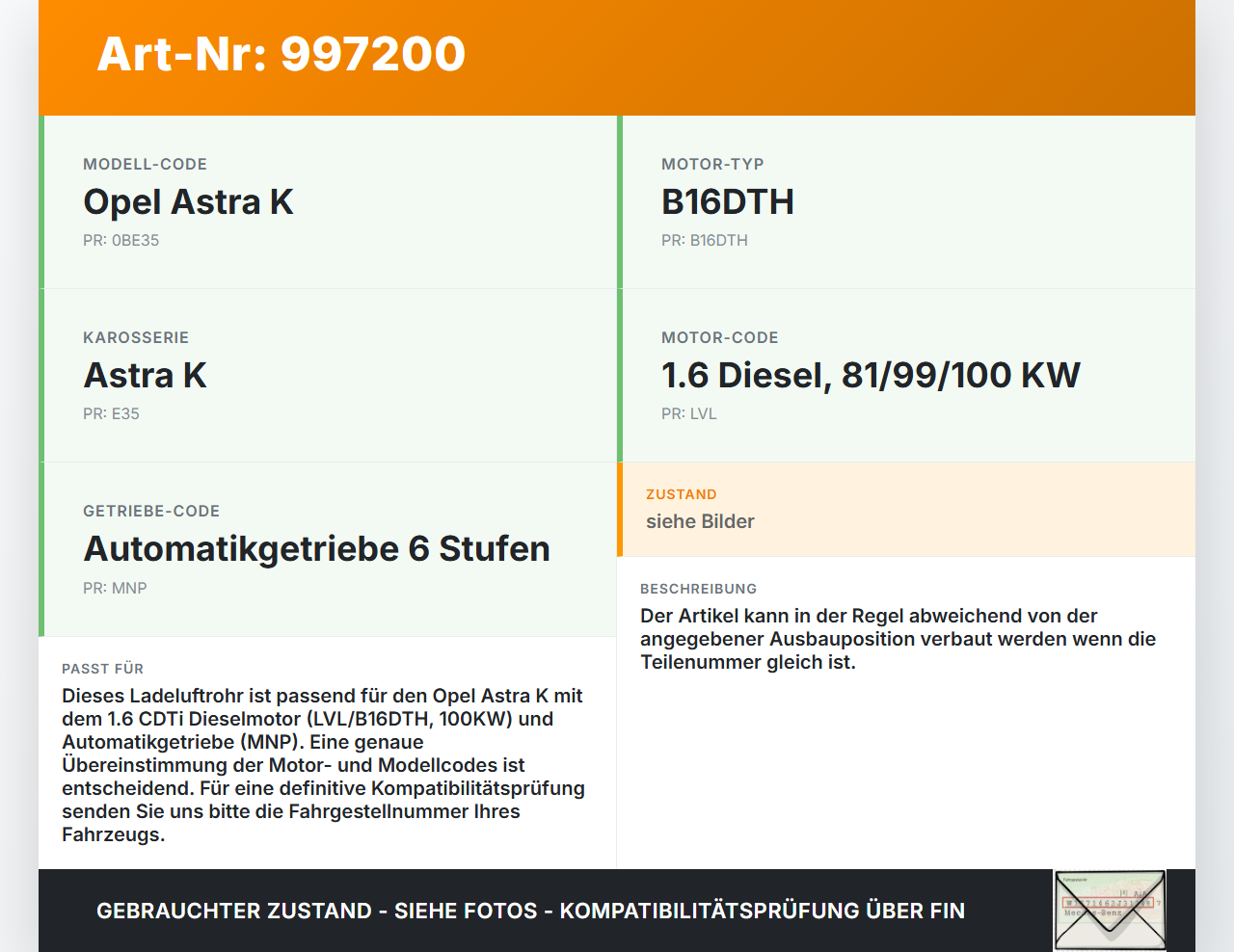Select the GETRIEBE-CODE Automatikgetriebe 6 Stufen card
Screen dimensions: 1234x952
click(328, 548)
